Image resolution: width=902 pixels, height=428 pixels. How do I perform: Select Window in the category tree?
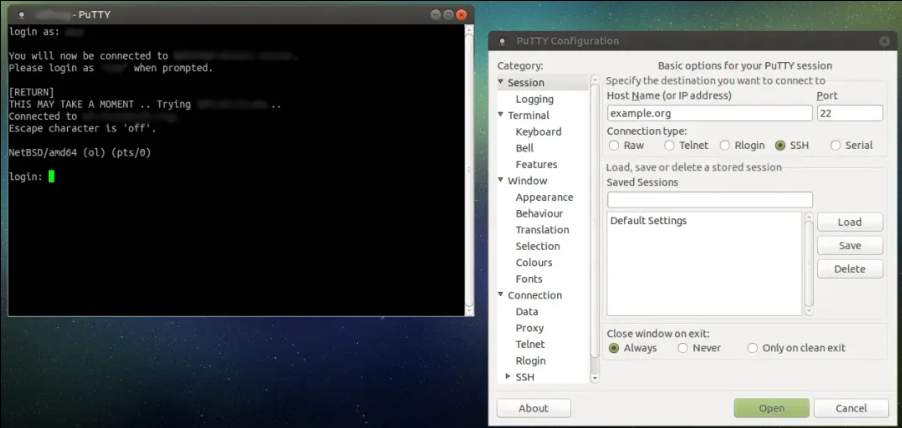point(527,181)
